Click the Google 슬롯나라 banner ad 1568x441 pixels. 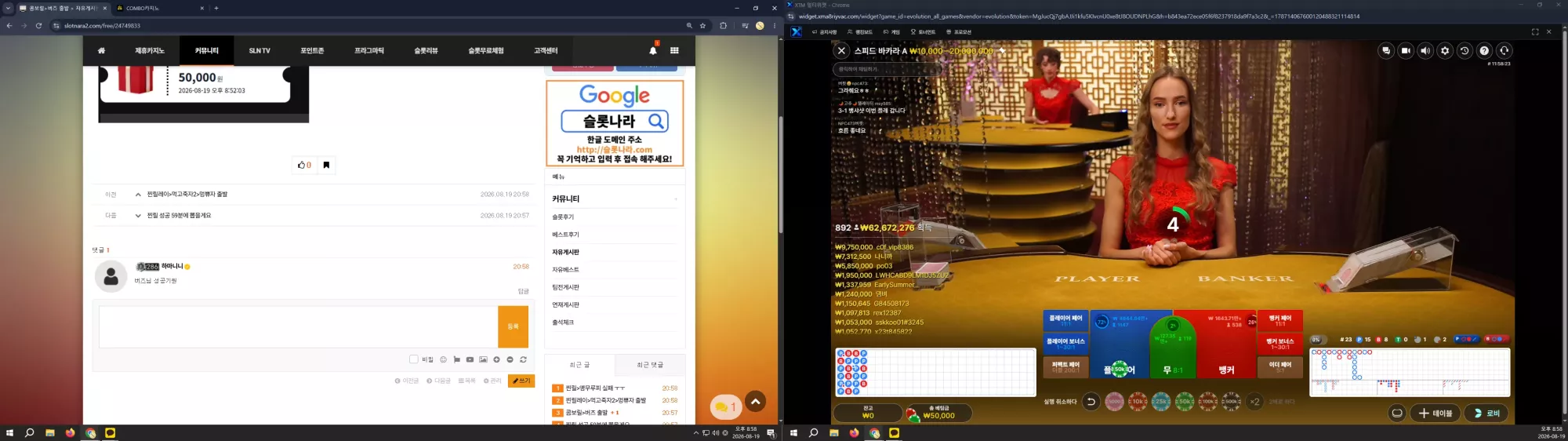pyautogui.click(x=615, y=123)
